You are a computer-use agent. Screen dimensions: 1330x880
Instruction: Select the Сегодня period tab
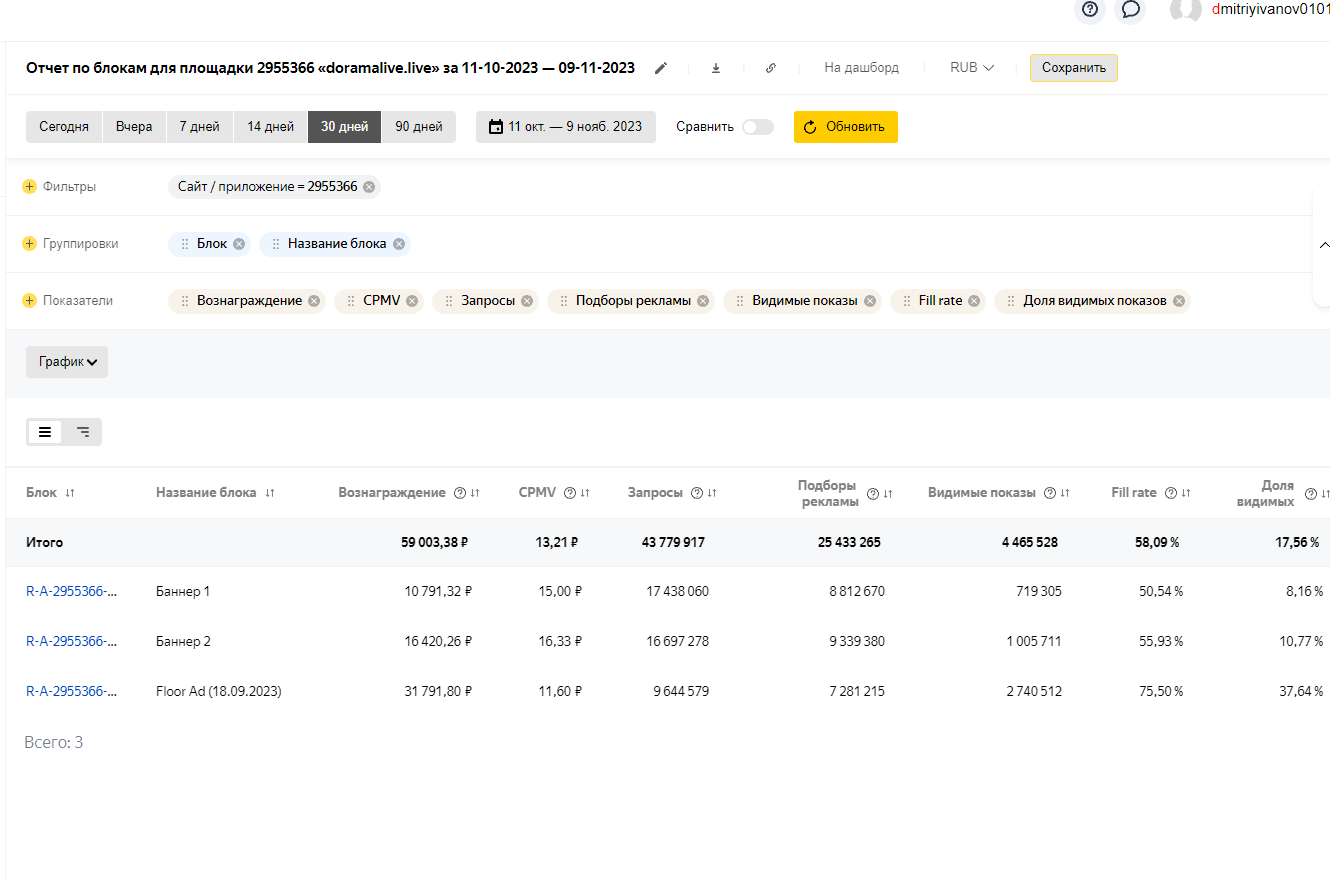click(64, 127)
